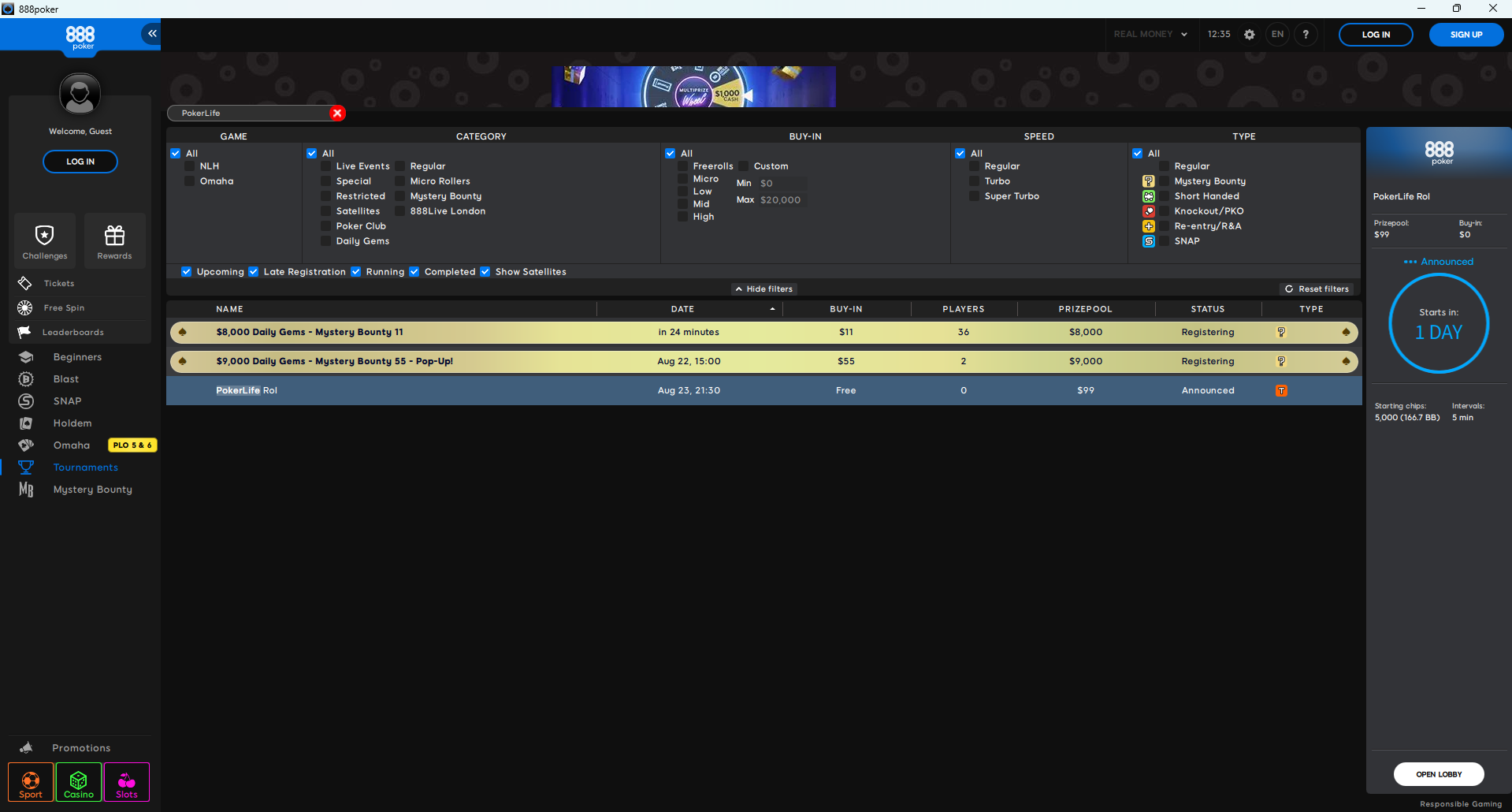This screenshot has width=1512, height=812.
Task: Click orange T icon in PokerLife Rol row
Action: [x=1281, y=390]
